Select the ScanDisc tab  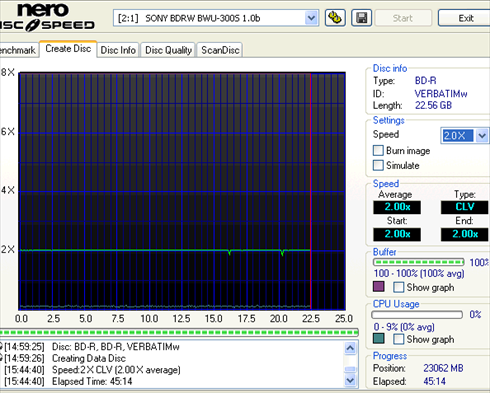(x=220, y=50)
